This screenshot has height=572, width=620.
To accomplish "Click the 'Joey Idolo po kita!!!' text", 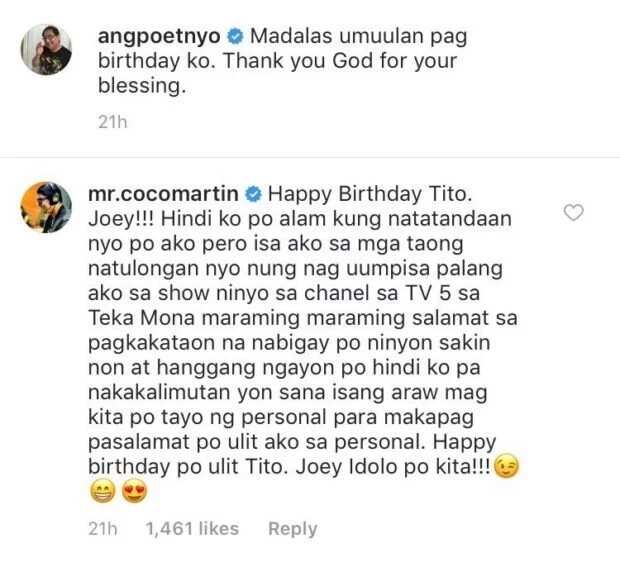I will point(393,467).
